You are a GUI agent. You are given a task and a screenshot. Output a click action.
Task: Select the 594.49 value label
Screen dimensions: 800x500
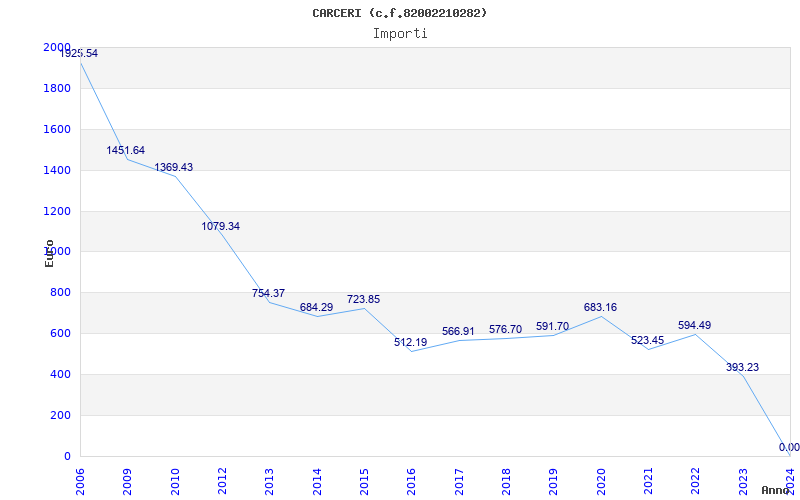pyautogui.click(x=694, y=326)
